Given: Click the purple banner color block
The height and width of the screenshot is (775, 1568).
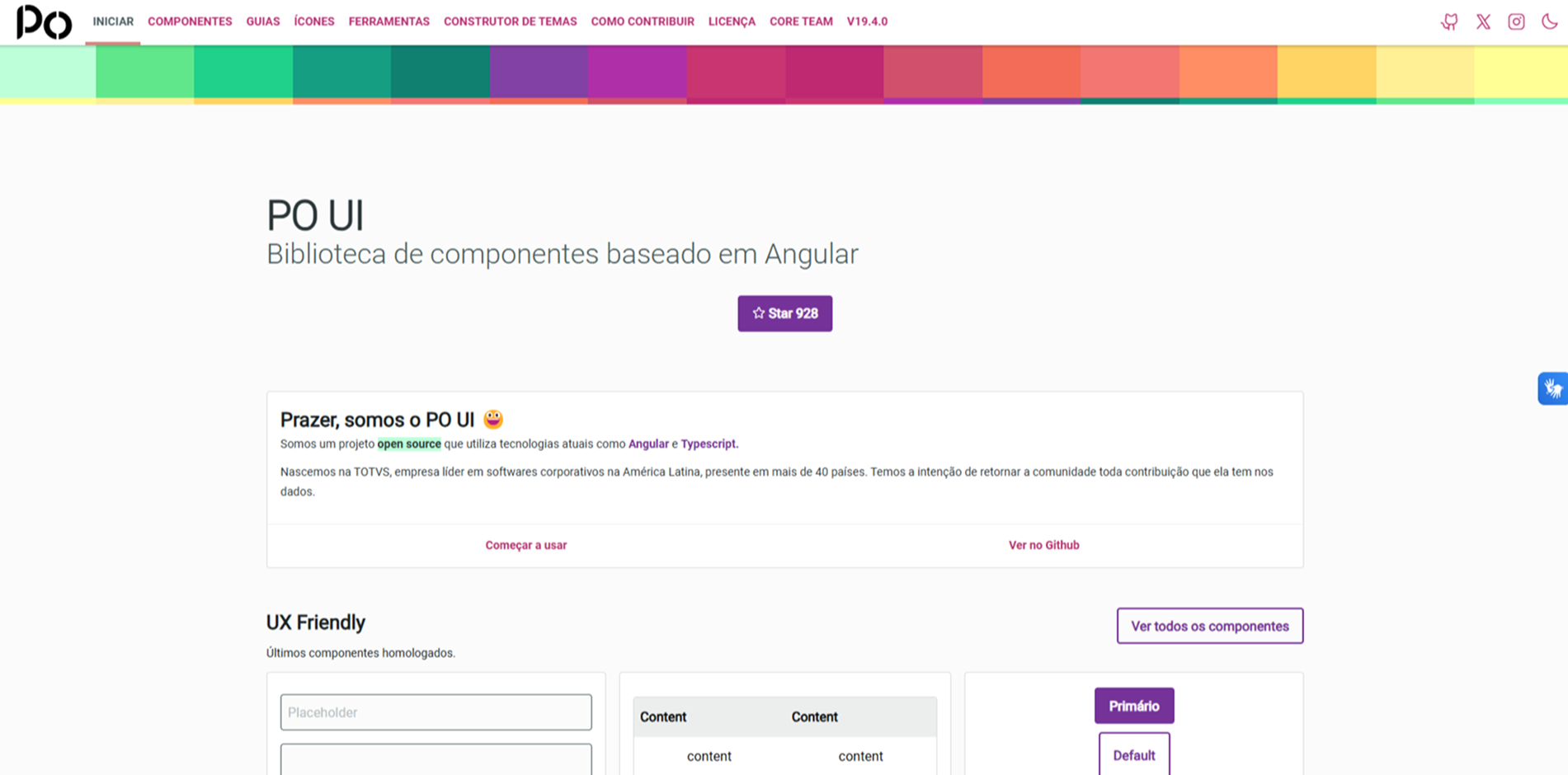Looking at the screenshot, I should click(539, 72).
